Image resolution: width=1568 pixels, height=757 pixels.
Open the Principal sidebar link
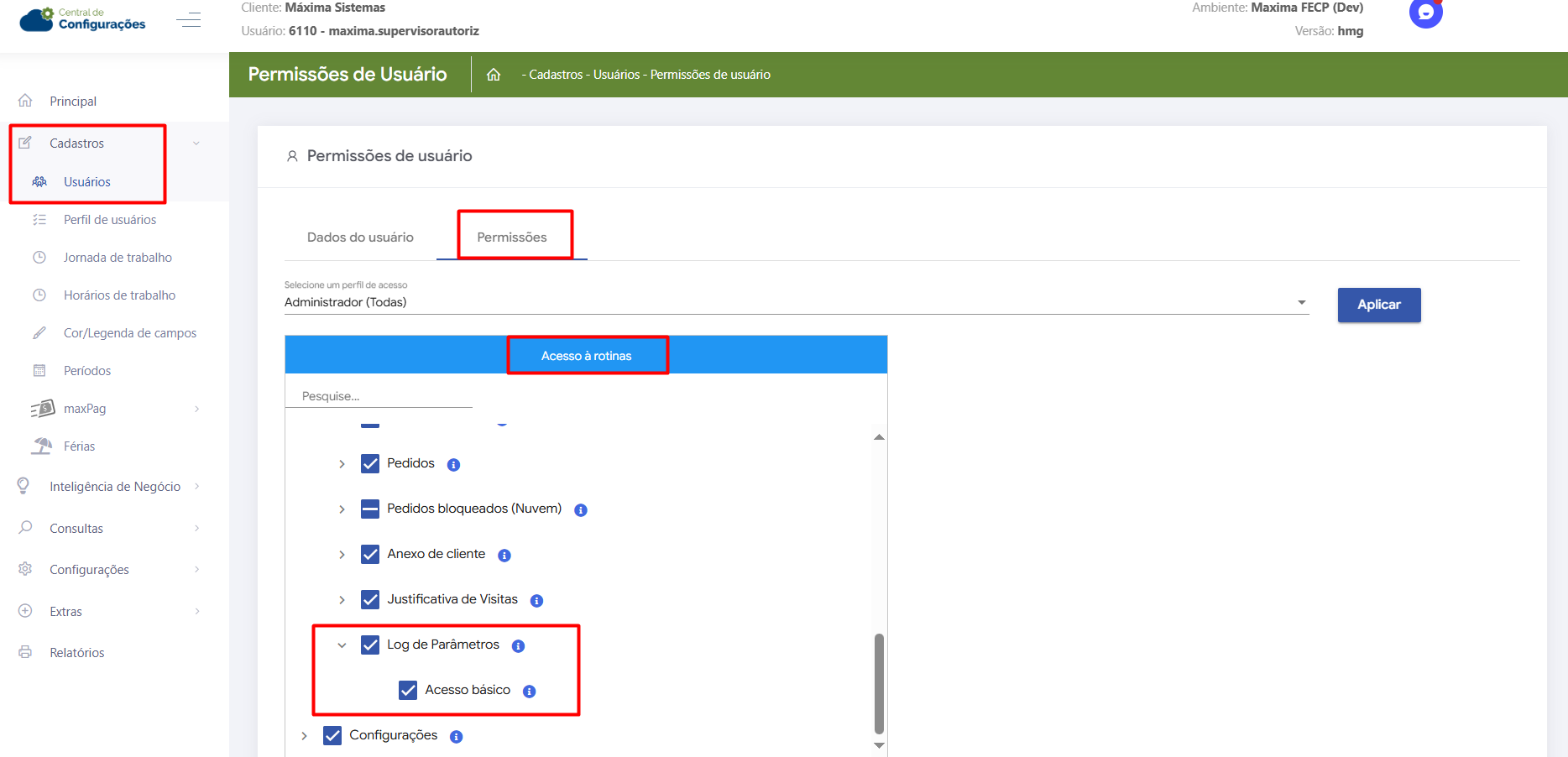pyautogui.click(x=73, y=102)
